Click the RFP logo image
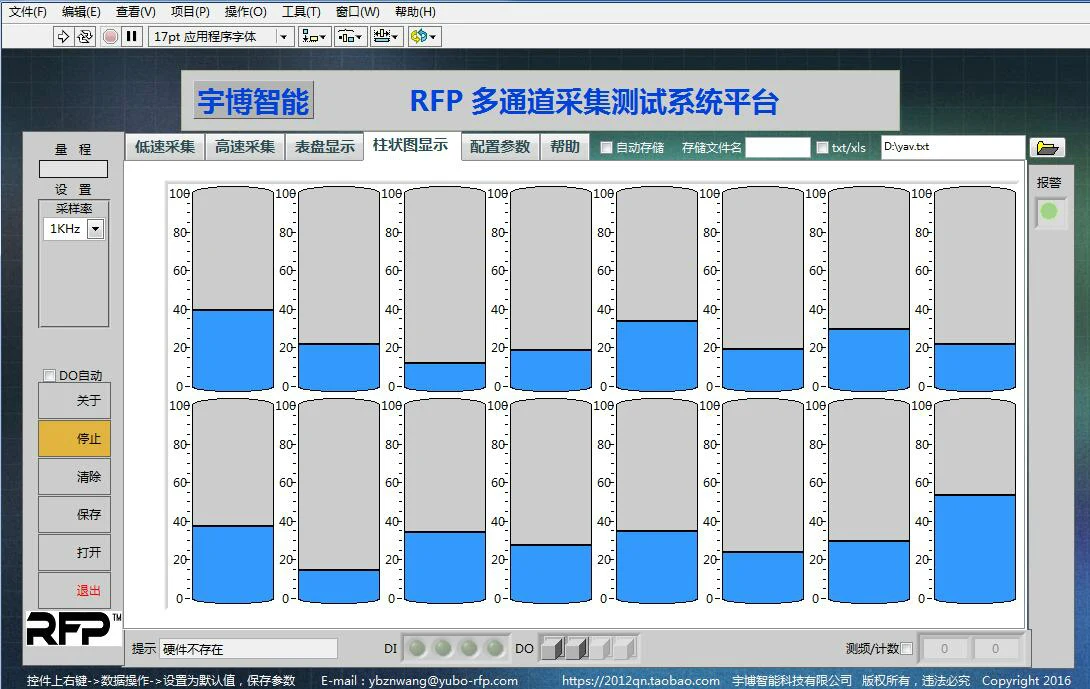This screenshot has height=689, width=1090. 74,629
